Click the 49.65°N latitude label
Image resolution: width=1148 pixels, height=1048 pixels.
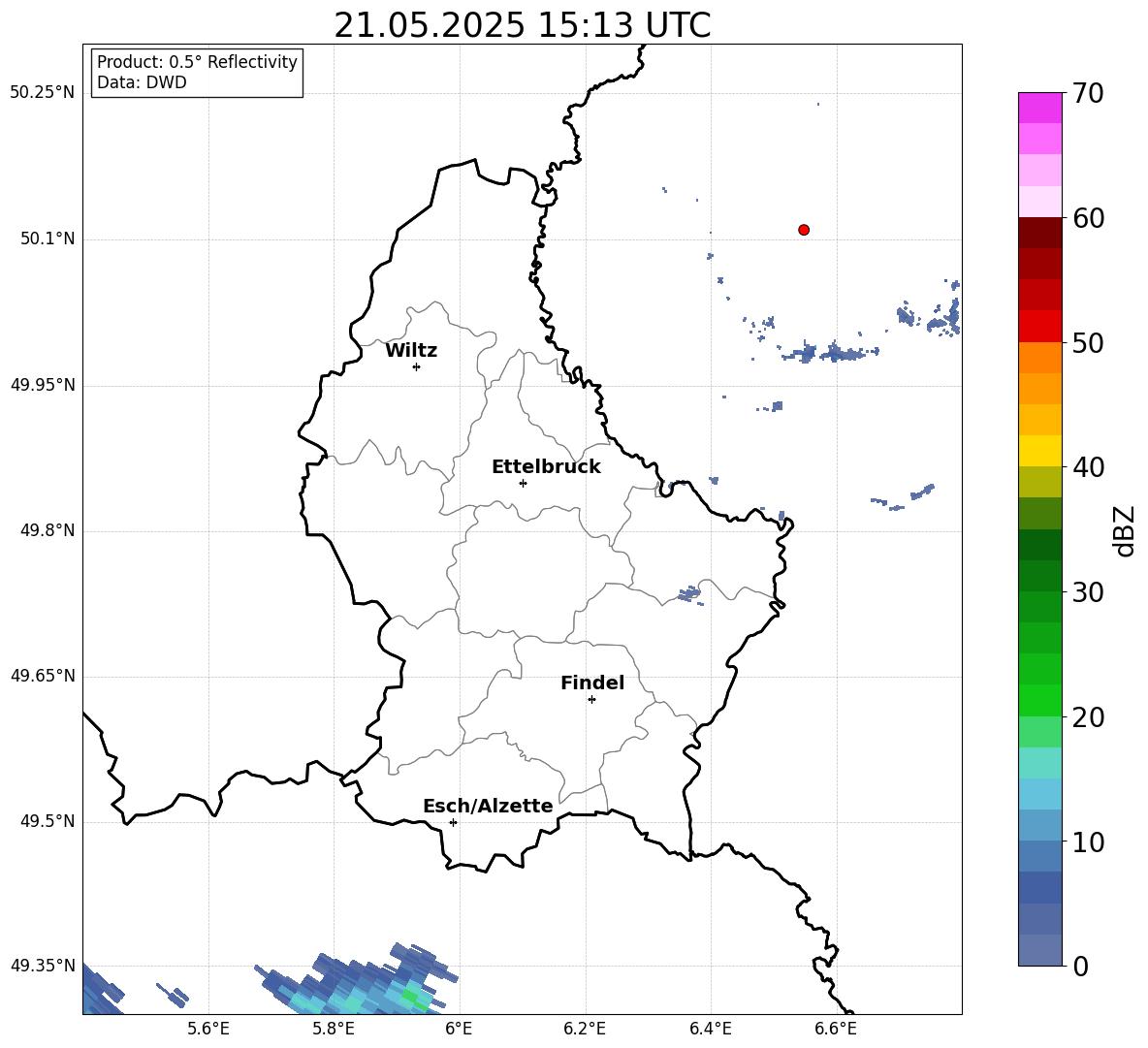click(x=43, y=676)
